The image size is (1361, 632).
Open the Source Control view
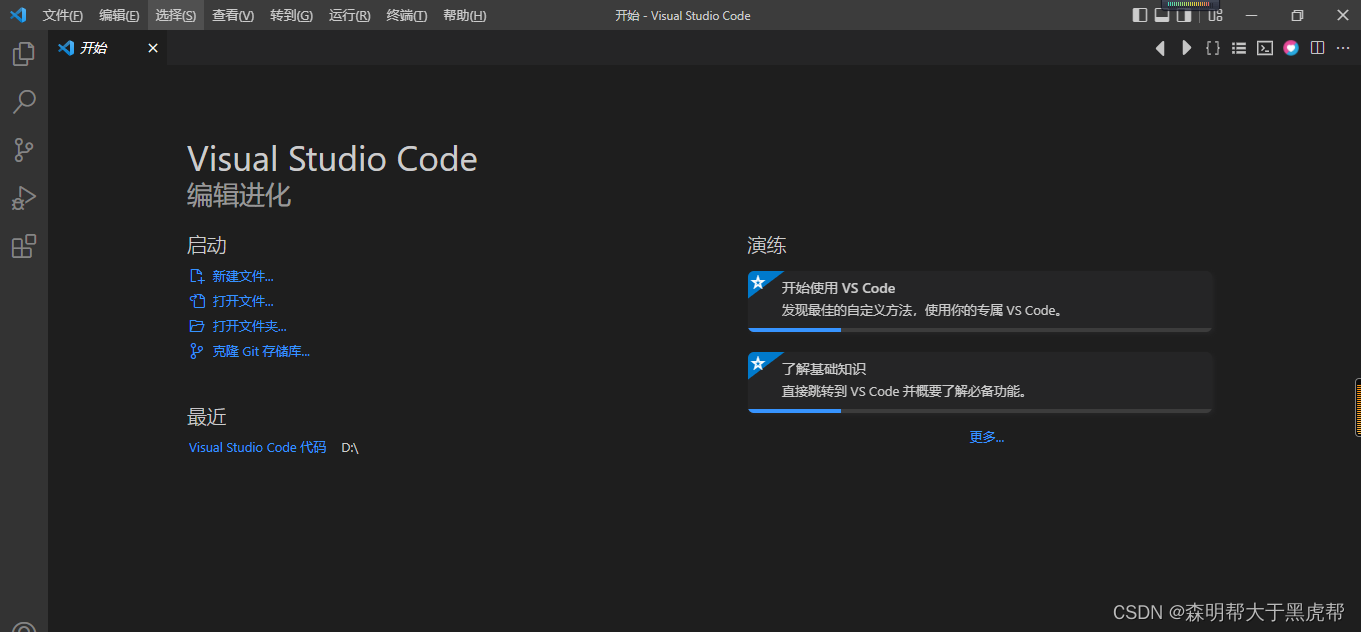pyautogui.click(x=24, y=150)
